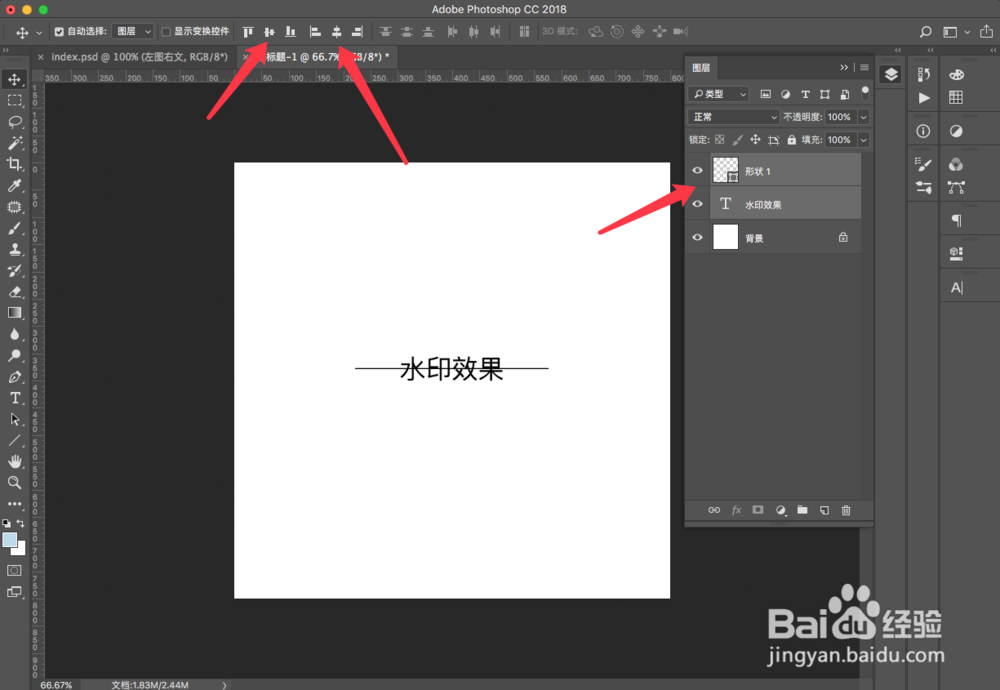Image resolution: width=1000 pixels, height=690 pixels.
Task: Hide the 形状 1 layer
Action: (697, 170)
